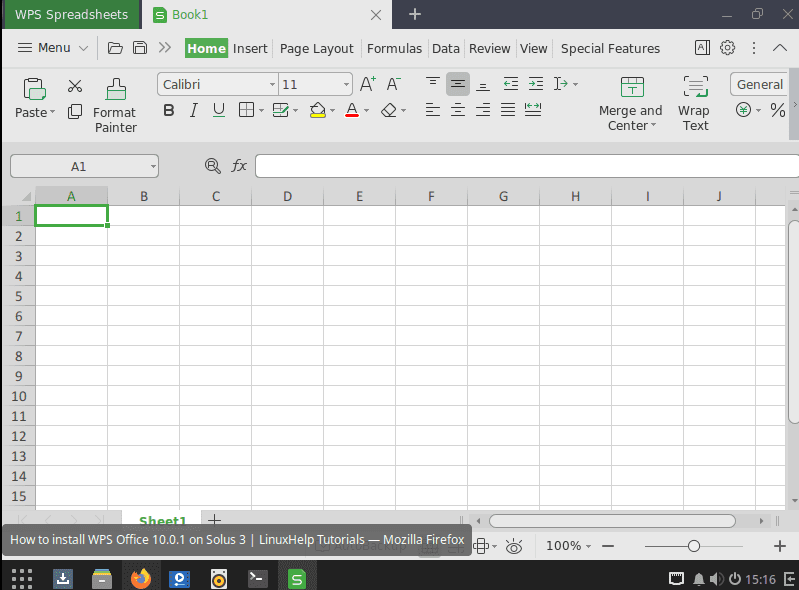Apply the red font color swatch
The image size is (799, 590).
pyautogui.click(x=352, y=111)
